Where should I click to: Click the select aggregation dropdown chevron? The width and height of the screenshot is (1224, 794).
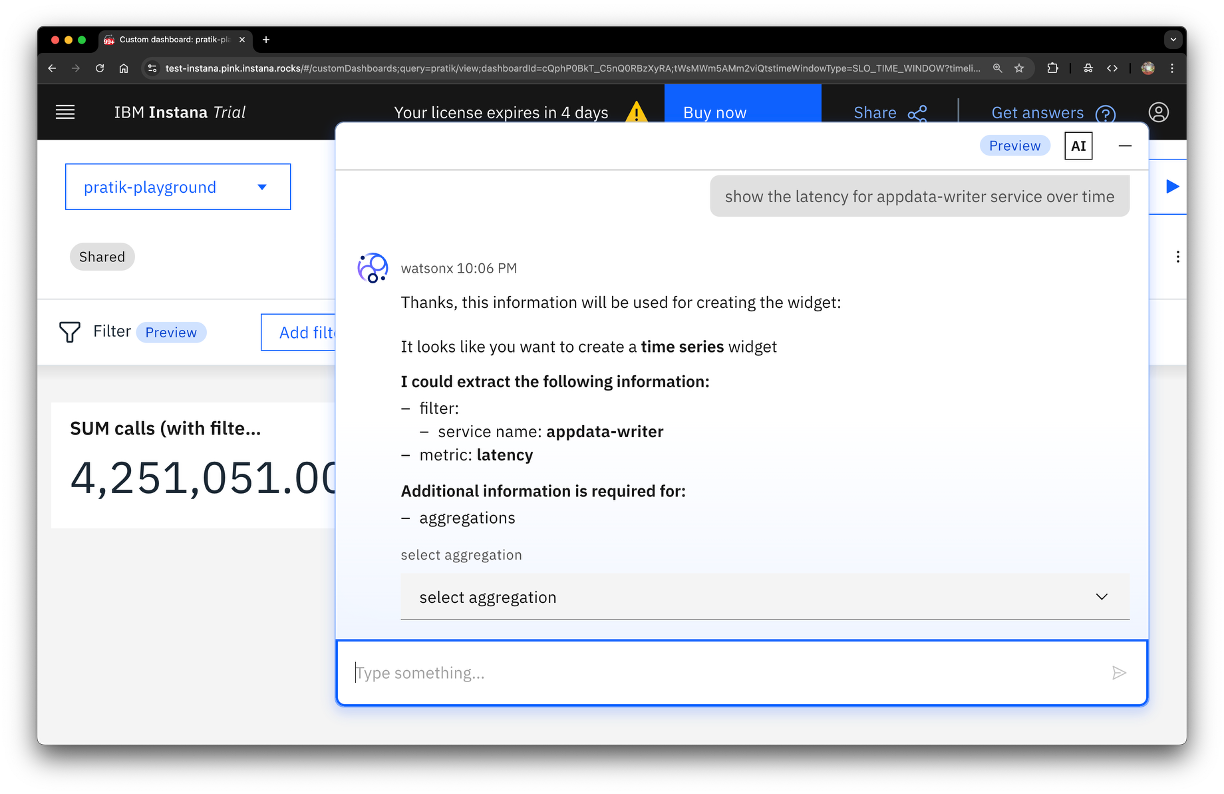1102,597
